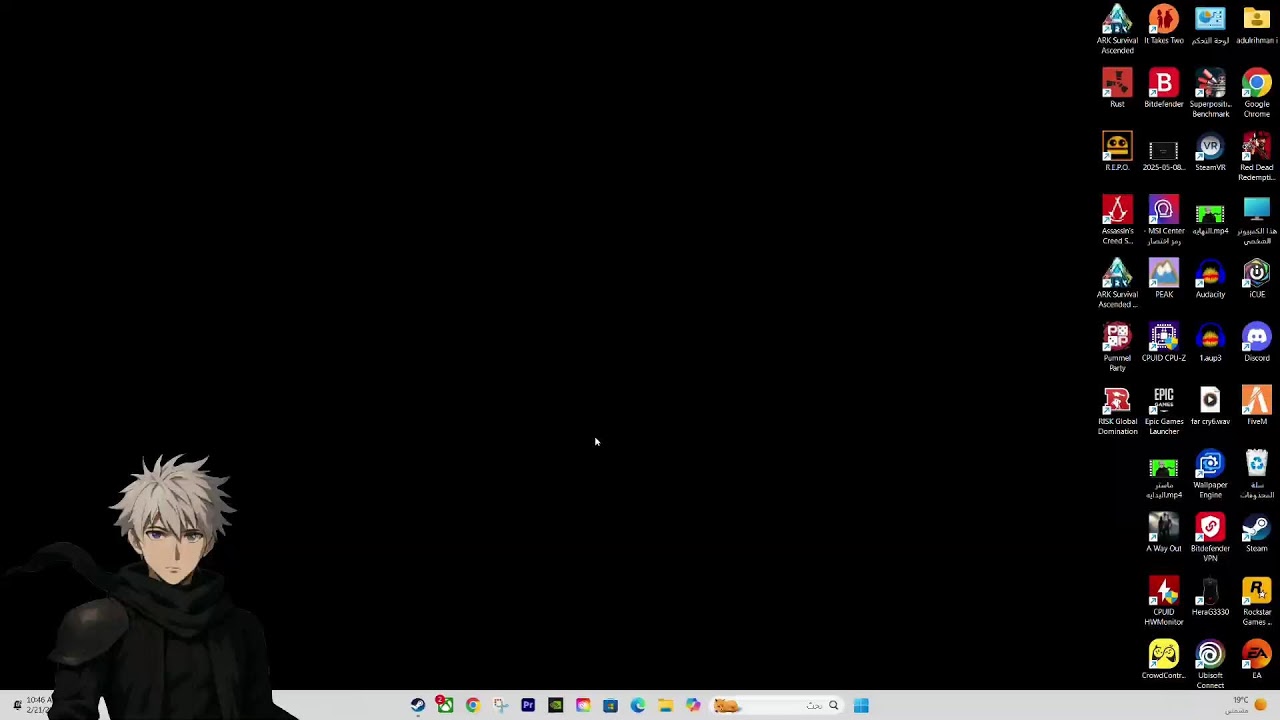
Task: Click the Steam icon in the taskbar
Action: point(418,705)
